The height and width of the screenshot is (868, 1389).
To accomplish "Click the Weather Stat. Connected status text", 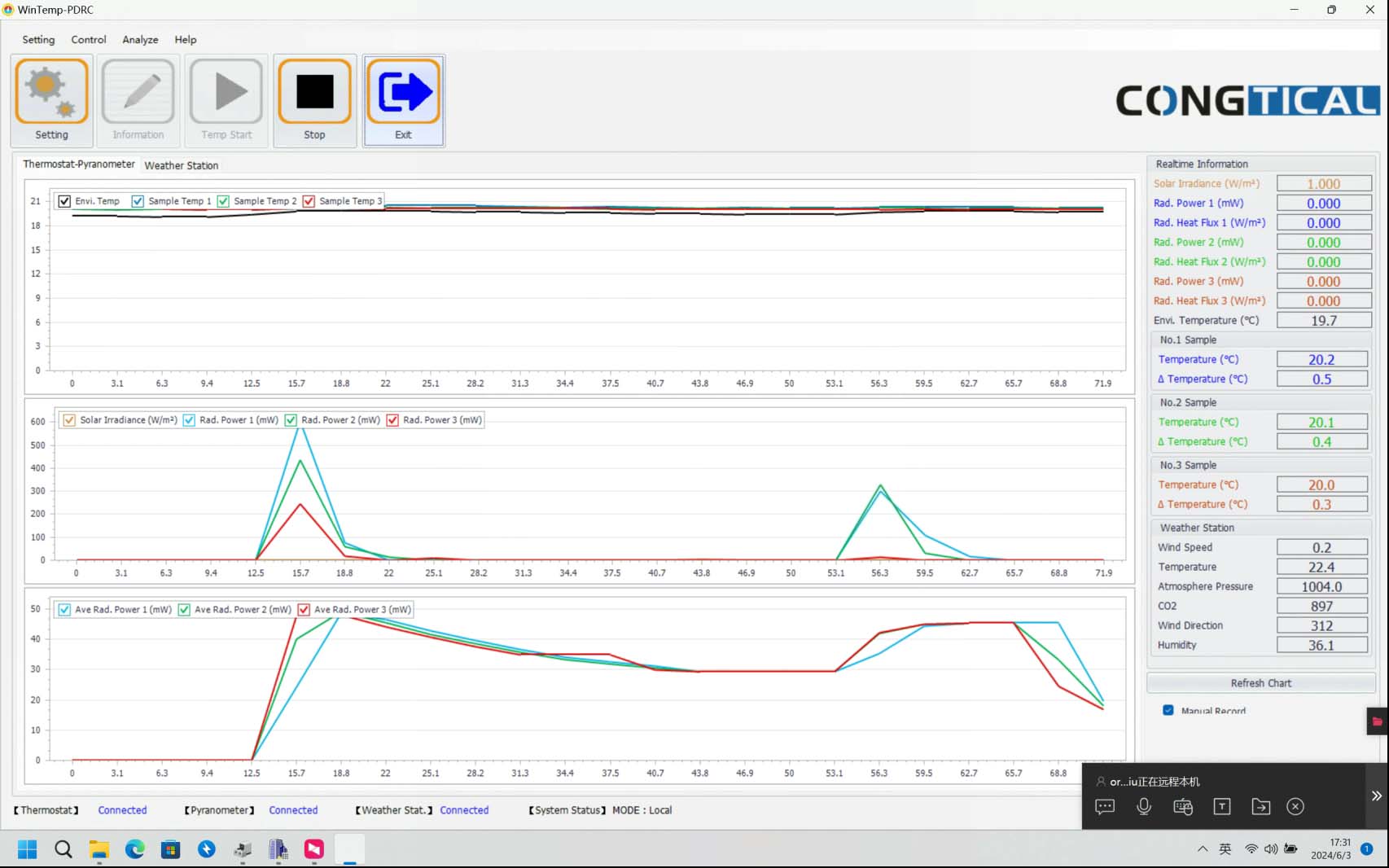I will pos(464,810).
